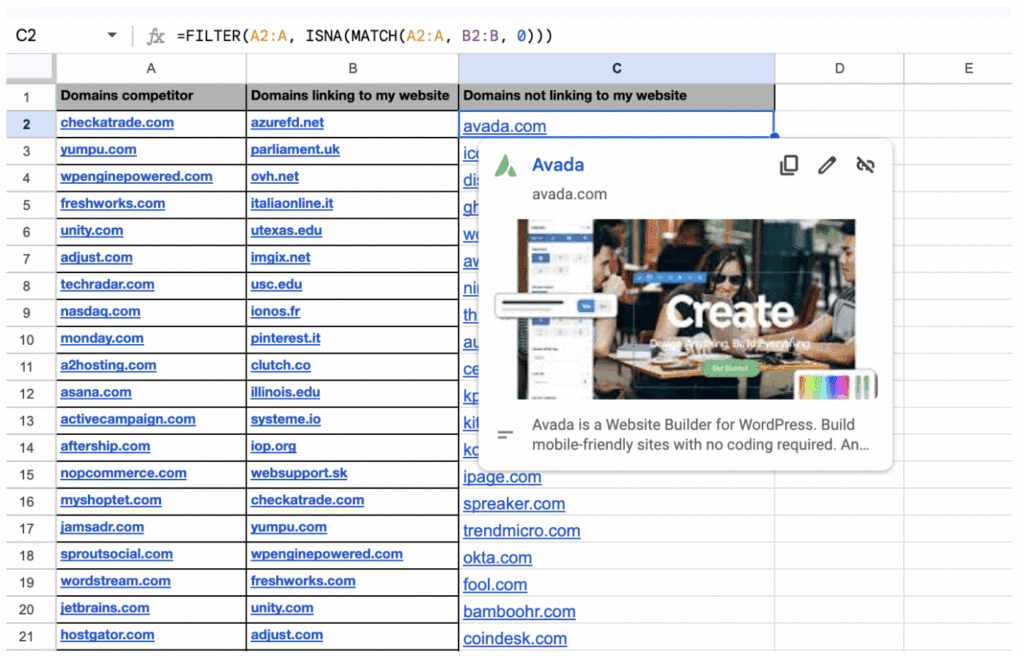Open imgix.net link

[x=280, y=257]
